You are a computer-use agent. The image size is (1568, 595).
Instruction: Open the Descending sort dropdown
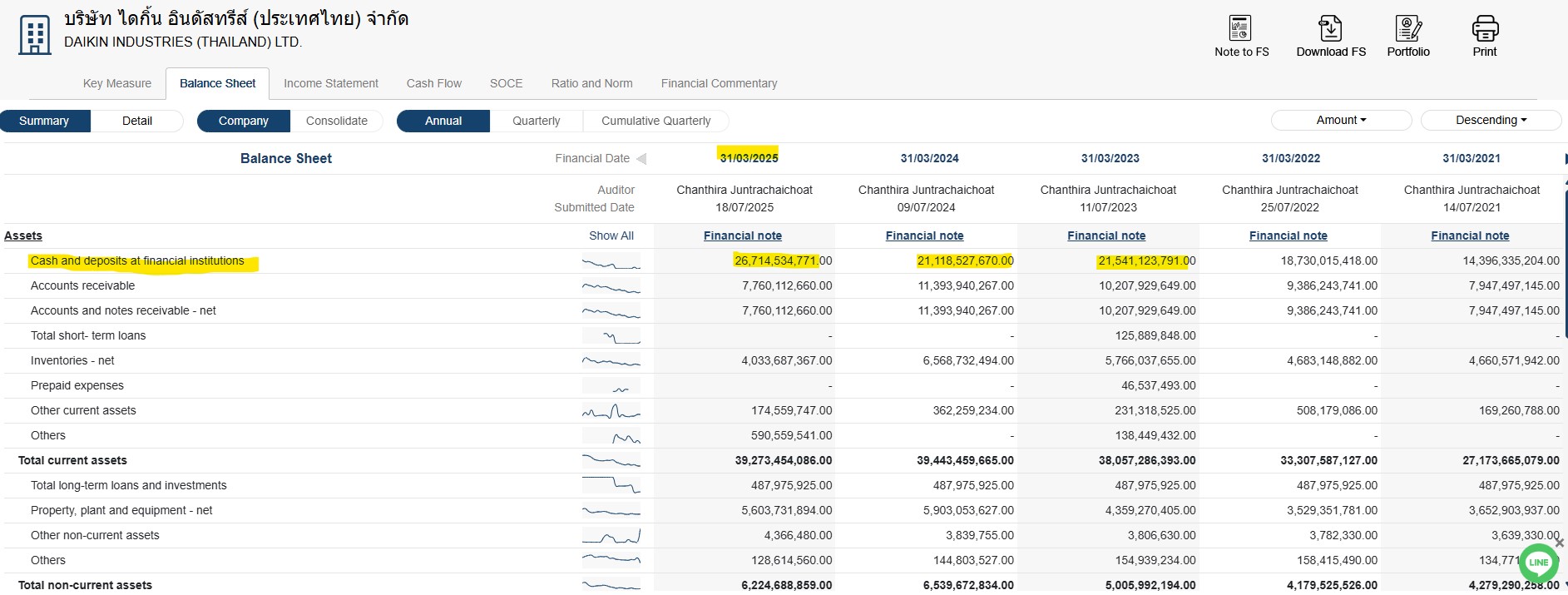coord(1491,120)
